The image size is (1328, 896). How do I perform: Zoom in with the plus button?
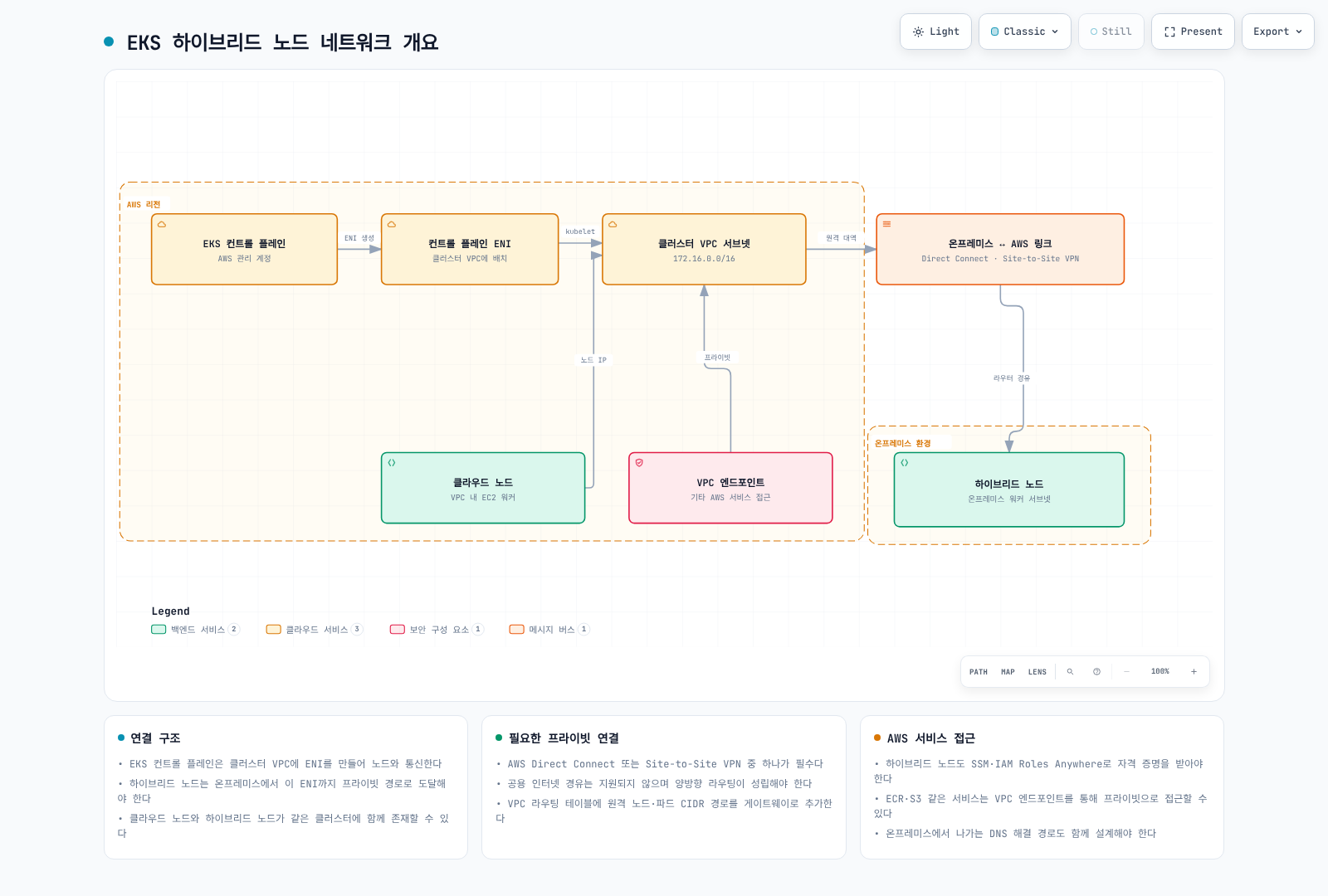pyautogui.click(x=1194, y=672)
